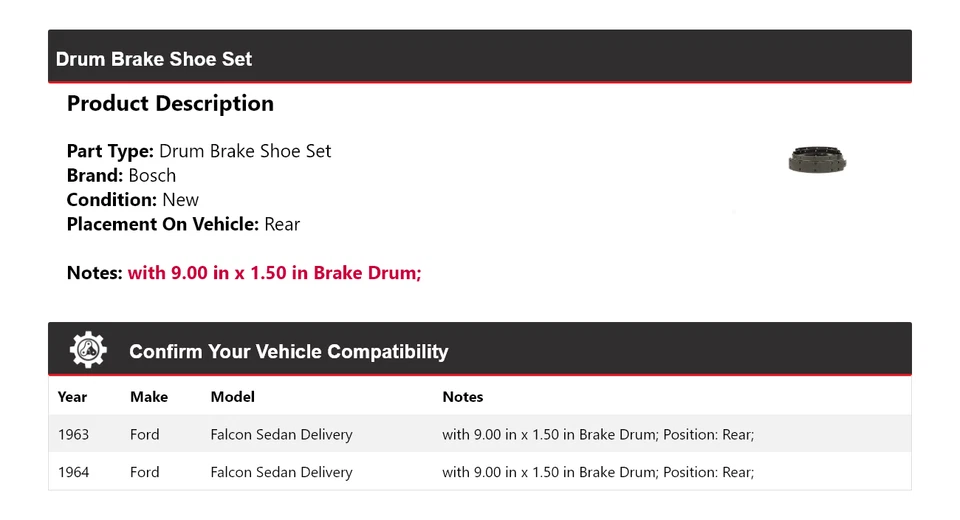The height and width of the screenshot is (520, 960).
Task: Select the Product Description heading
Action: pos(170,104)
